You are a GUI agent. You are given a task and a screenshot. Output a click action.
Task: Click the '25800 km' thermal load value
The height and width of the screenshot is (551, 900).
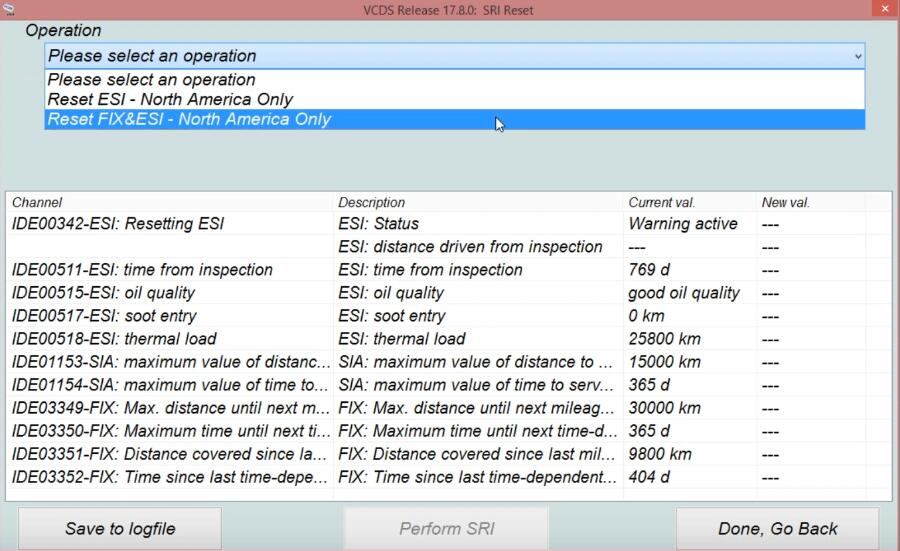[665, 339]
